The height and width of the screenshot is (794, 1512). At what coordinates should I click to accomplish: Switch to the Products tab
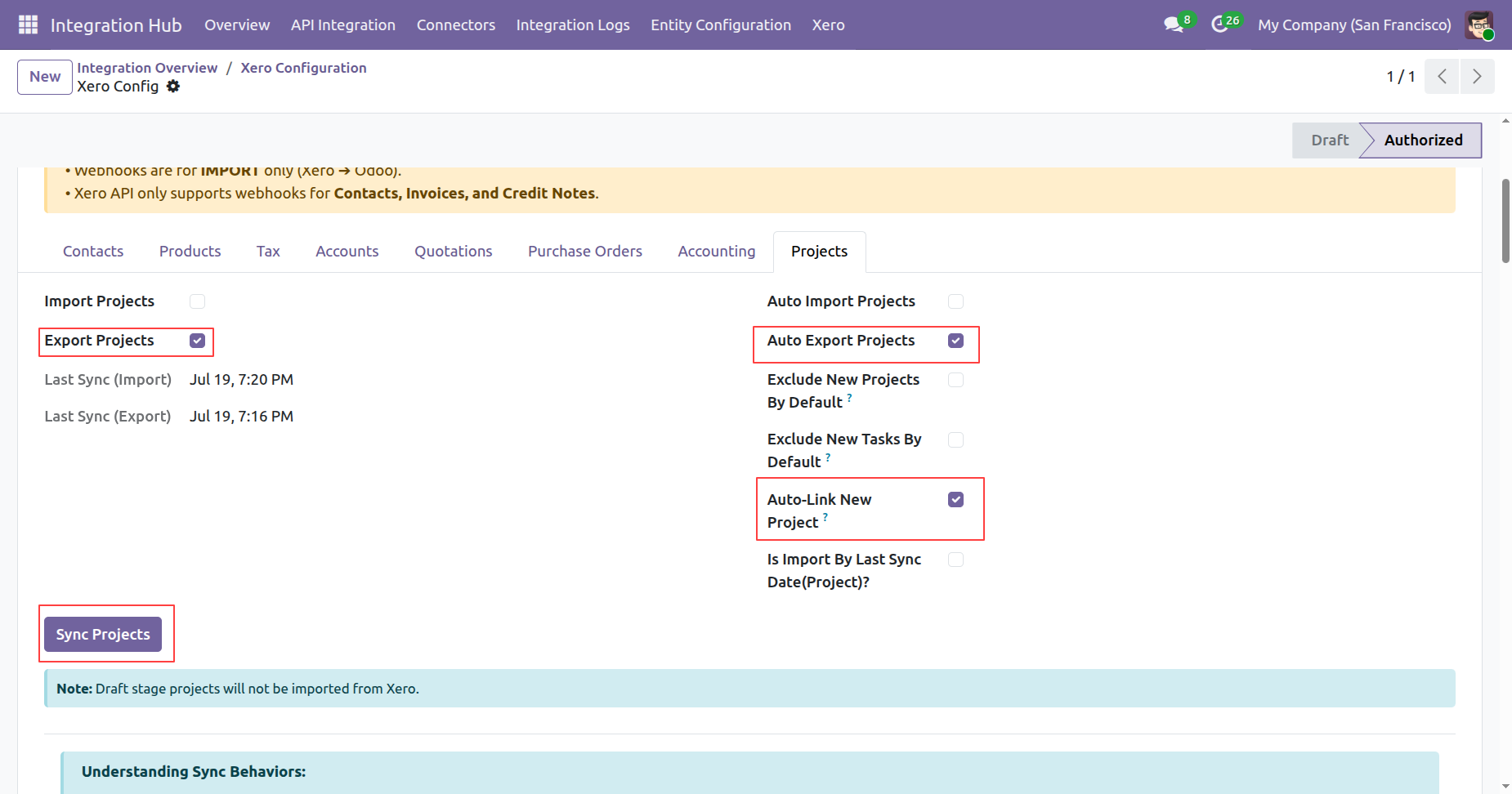coord(190,252)
